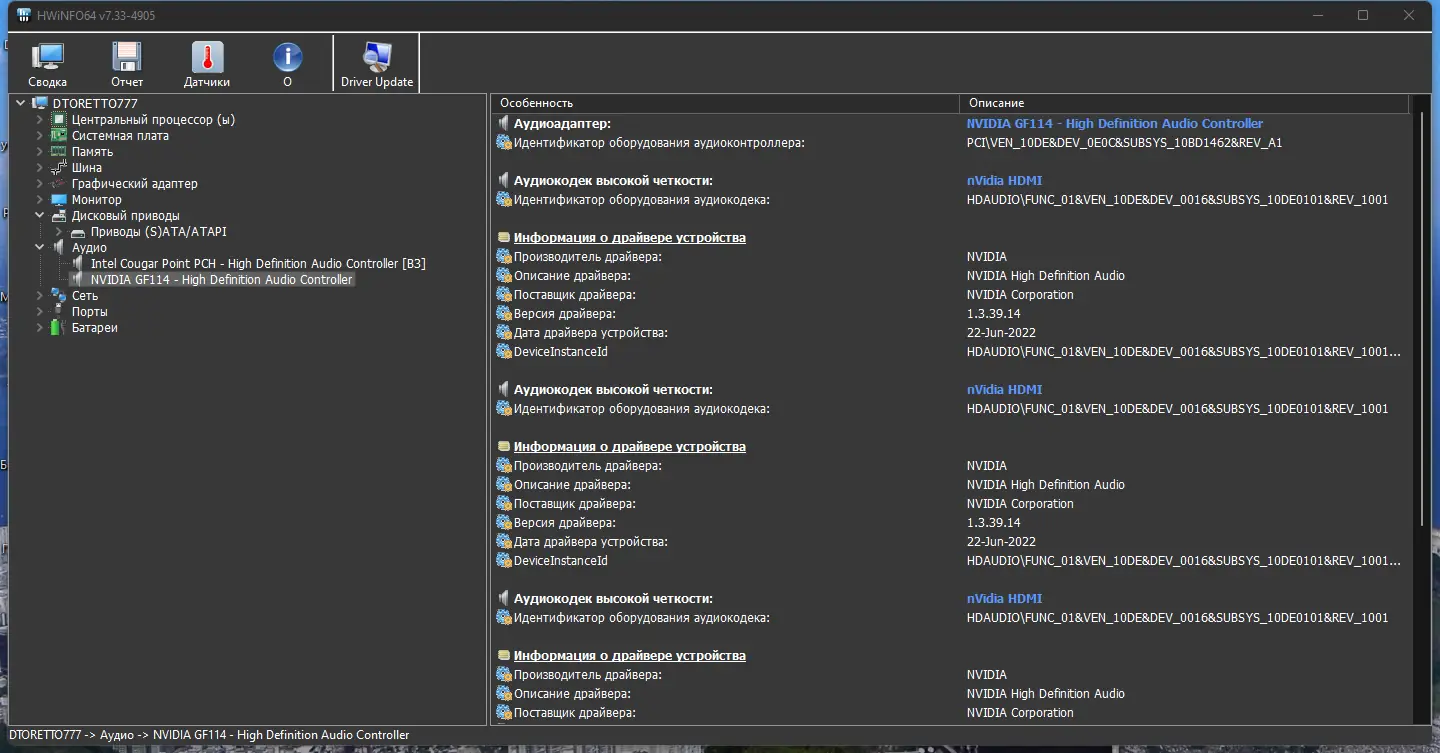Expand the Монитор node
The image size is (1440, 753).
(x=40, y=199)
